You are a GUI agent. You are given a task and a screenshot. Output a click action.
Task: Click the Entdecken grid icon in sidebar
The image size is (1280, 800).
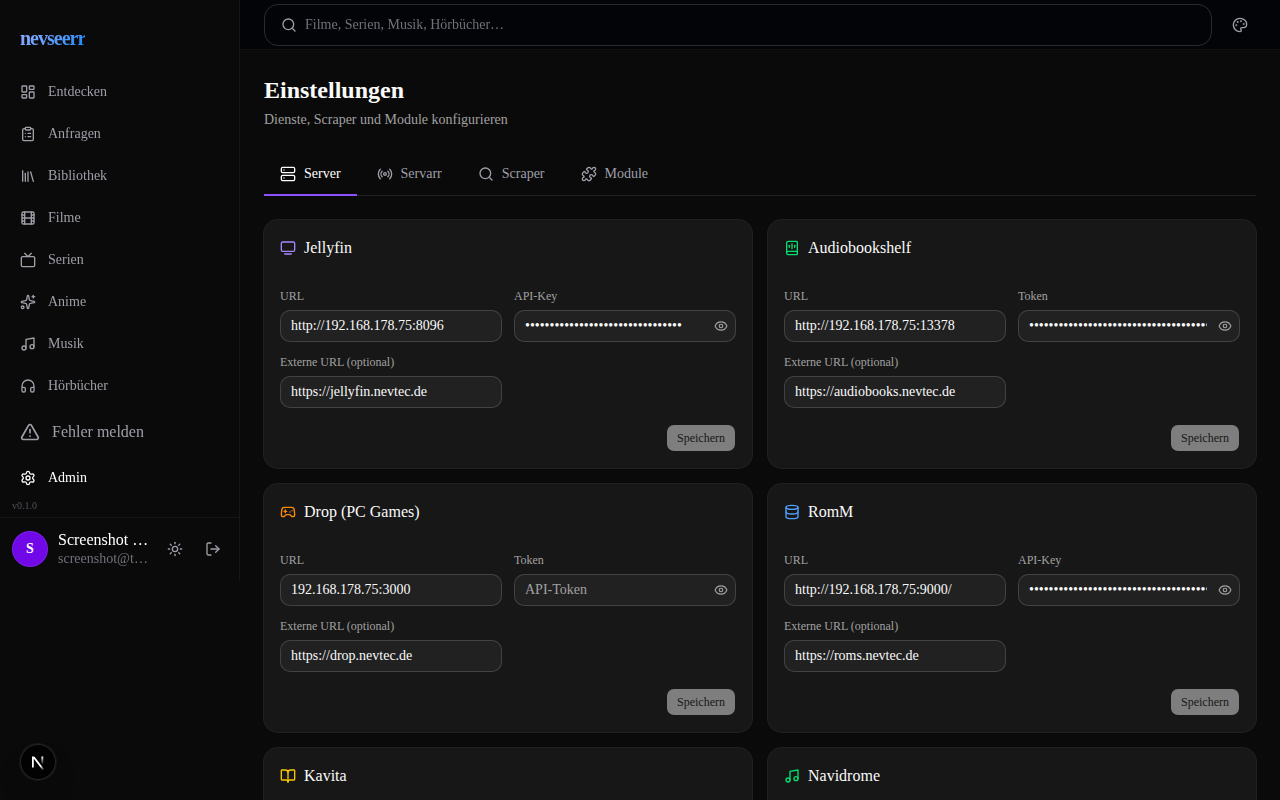(x=28, y=92)
